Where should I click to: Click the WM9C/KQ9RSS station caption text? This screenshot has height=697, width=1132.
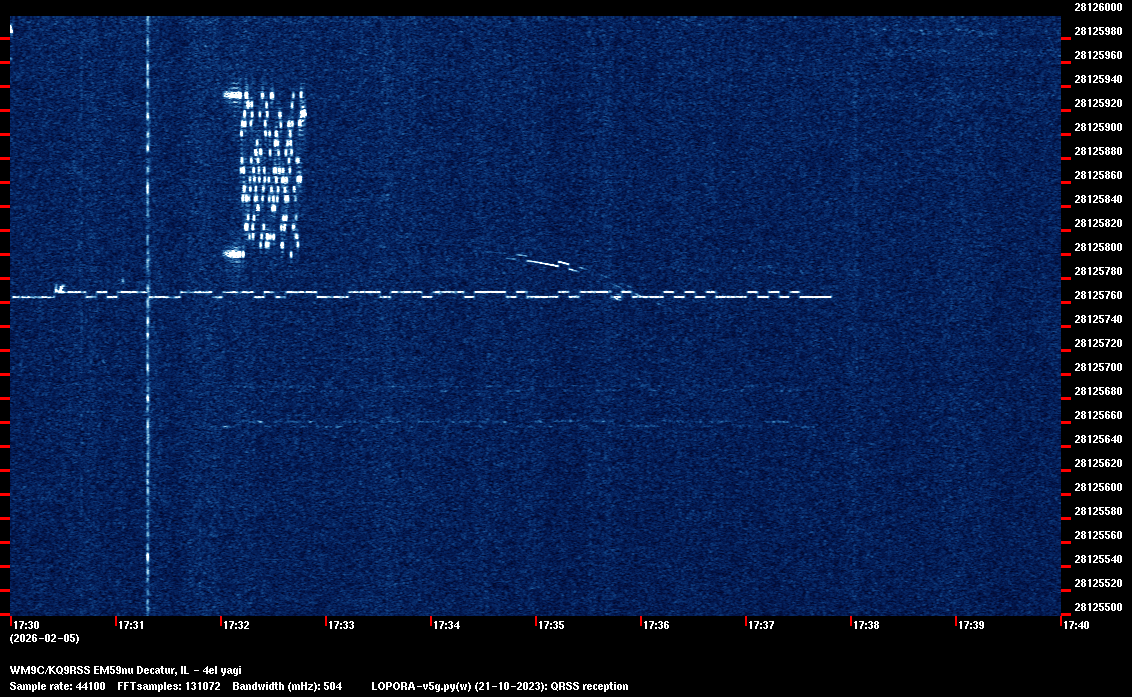point(125,670)
